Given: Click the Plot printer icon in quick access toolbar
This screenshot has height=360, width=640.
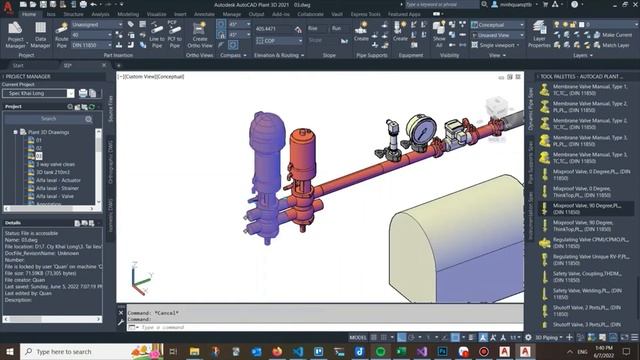Looking at the screenshot, I should [83, 4].
